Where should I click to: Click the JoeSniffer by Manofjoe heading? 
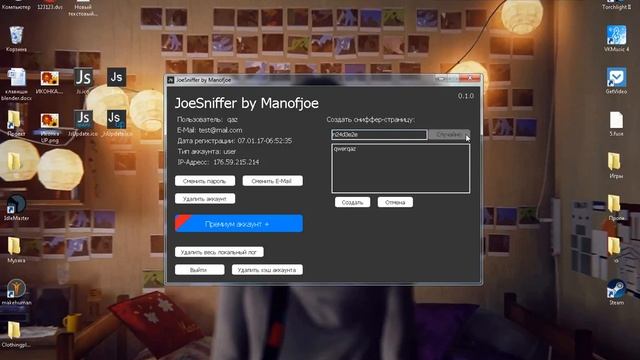(x=247, y=103)
